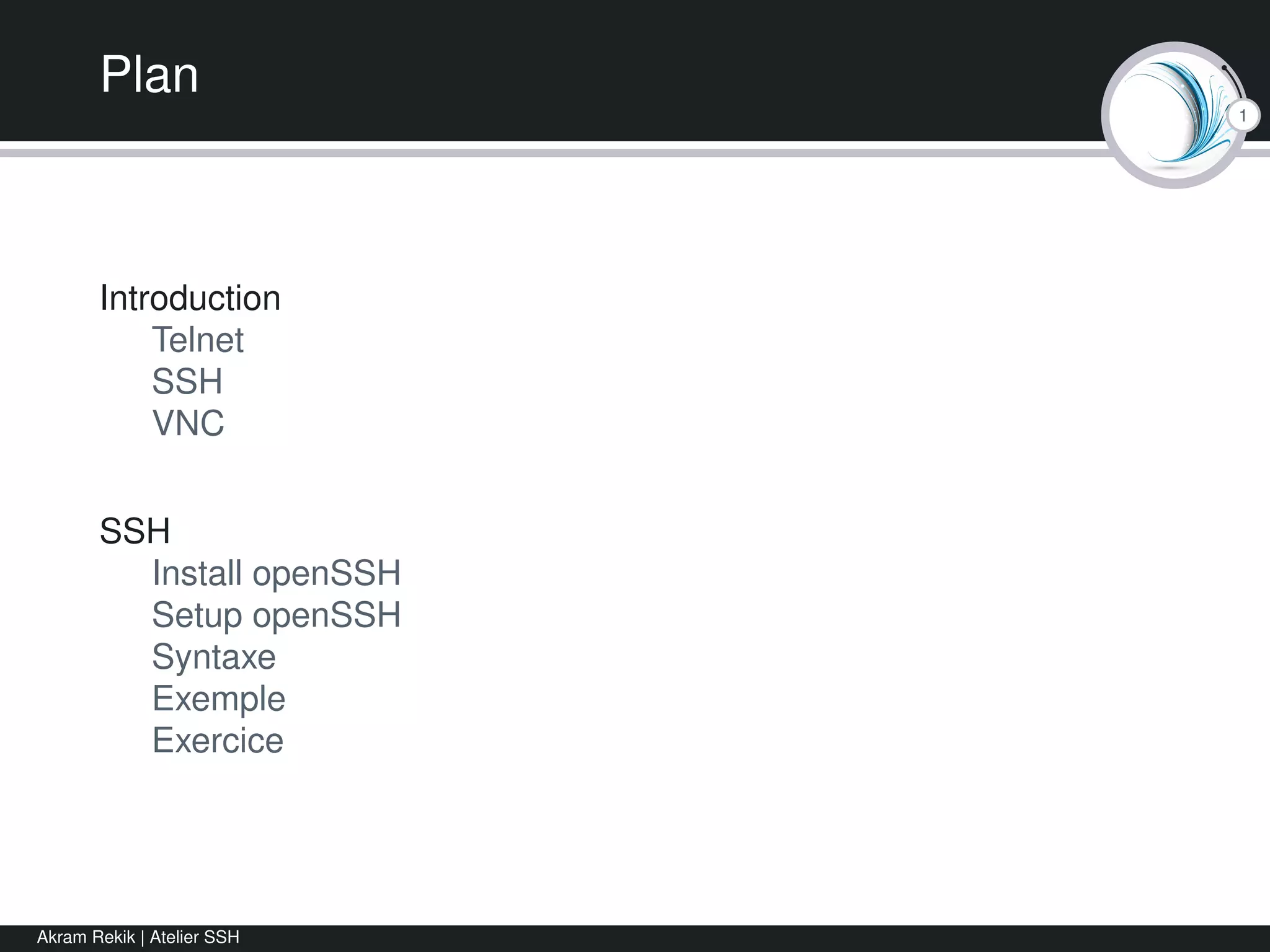The image size is (1270, 952).
Task: Click the slide number 1 badge
Action: tap(1242, 116)
